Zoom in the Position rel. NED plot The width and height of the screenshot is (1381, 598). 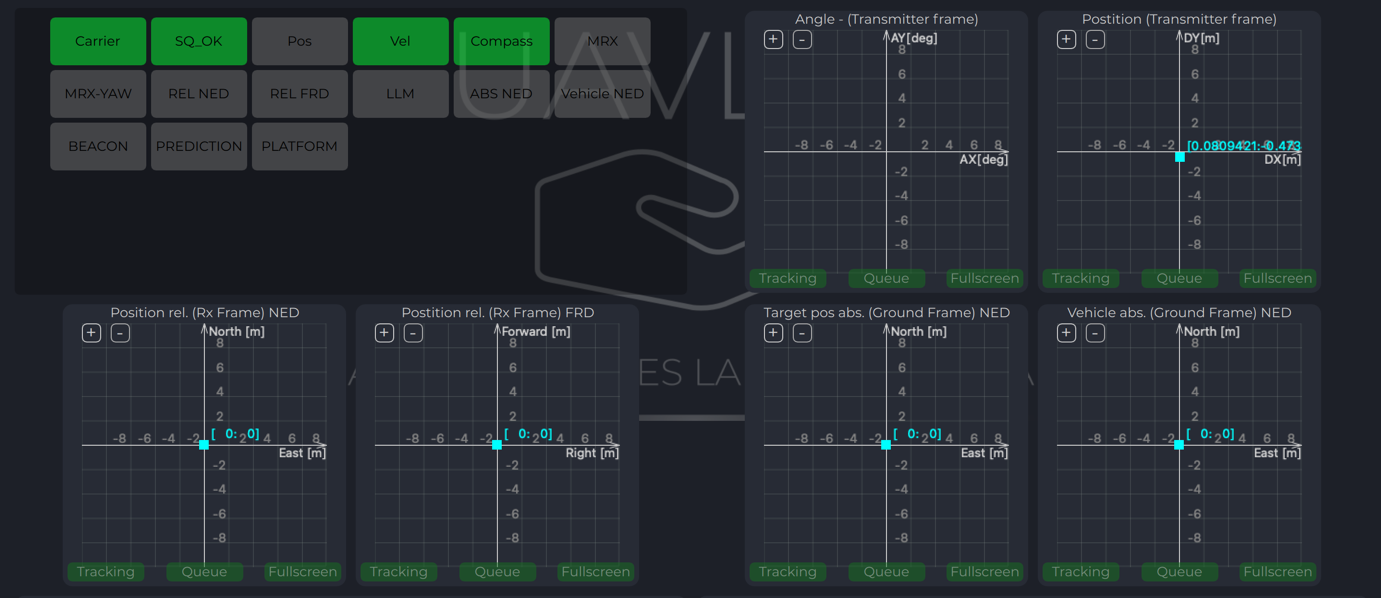tap(91, 332)
